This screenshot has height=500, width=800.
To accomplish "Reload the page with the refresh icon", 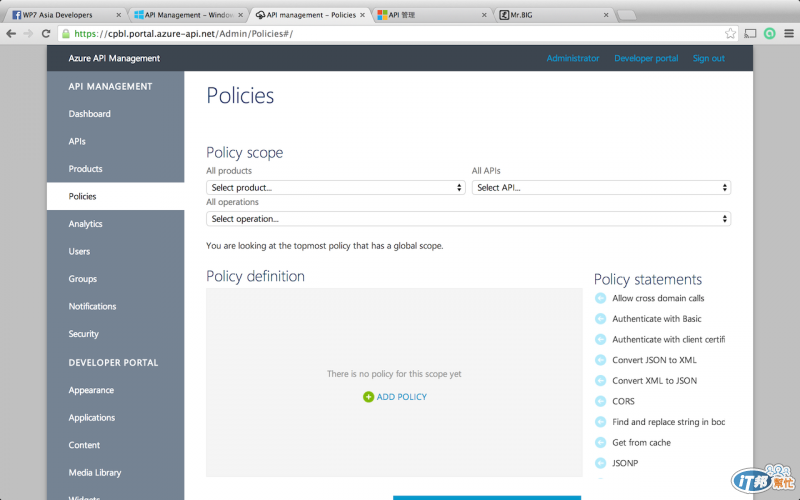I will click(x=46, y=34).
